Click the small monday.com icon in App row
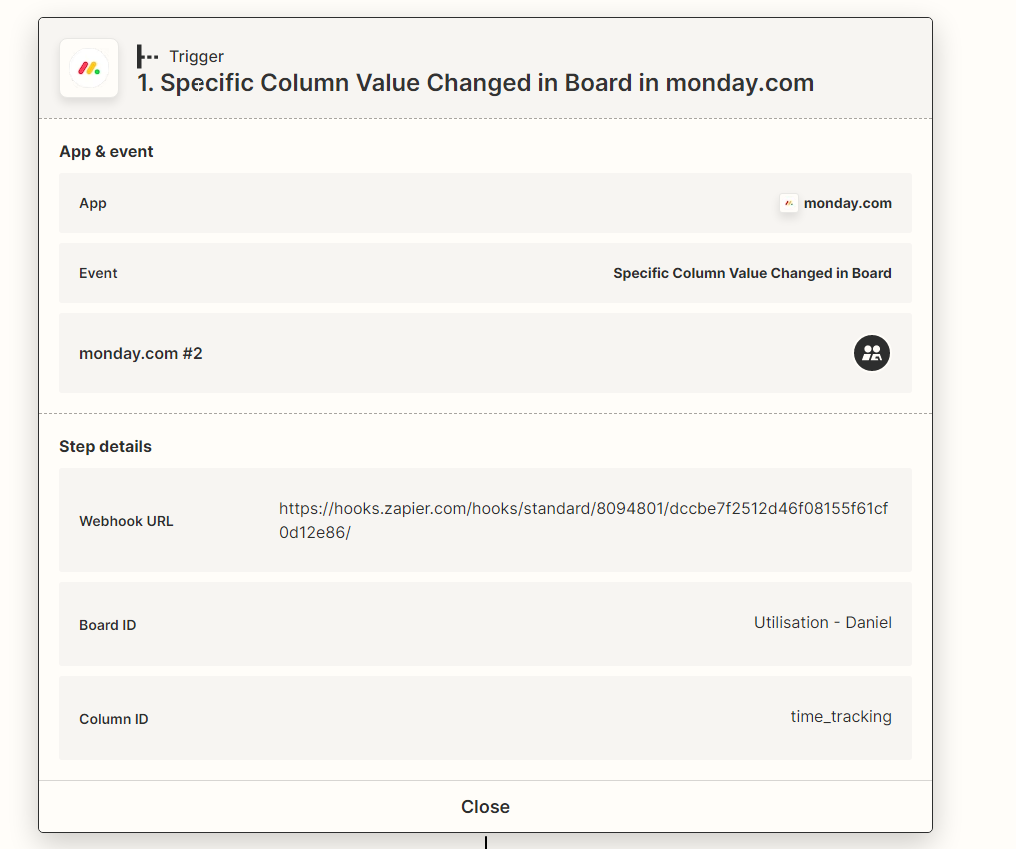The image size is (1016, 849). (x=789, y=203)
